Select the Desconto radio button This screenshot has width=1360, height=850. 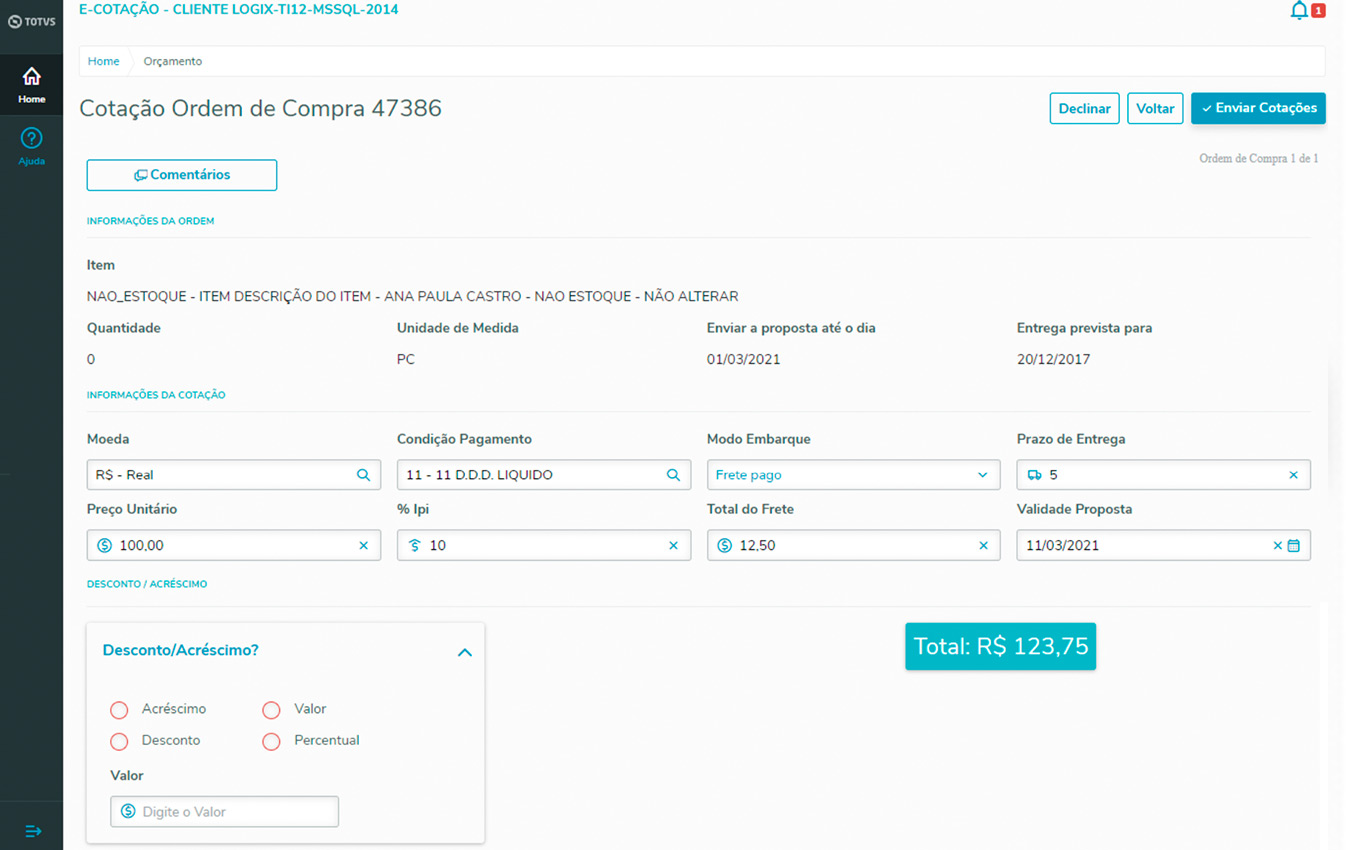click(x=119, y=742)
